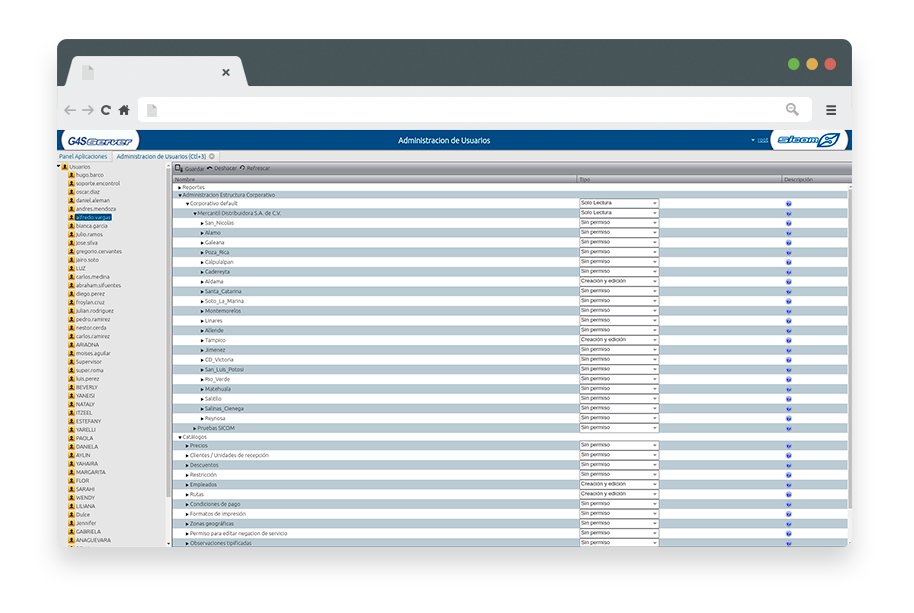This screenshot has height=613, width=914.
Task: Click the Sicom logo in header
Action: click(x=808, y=140)
